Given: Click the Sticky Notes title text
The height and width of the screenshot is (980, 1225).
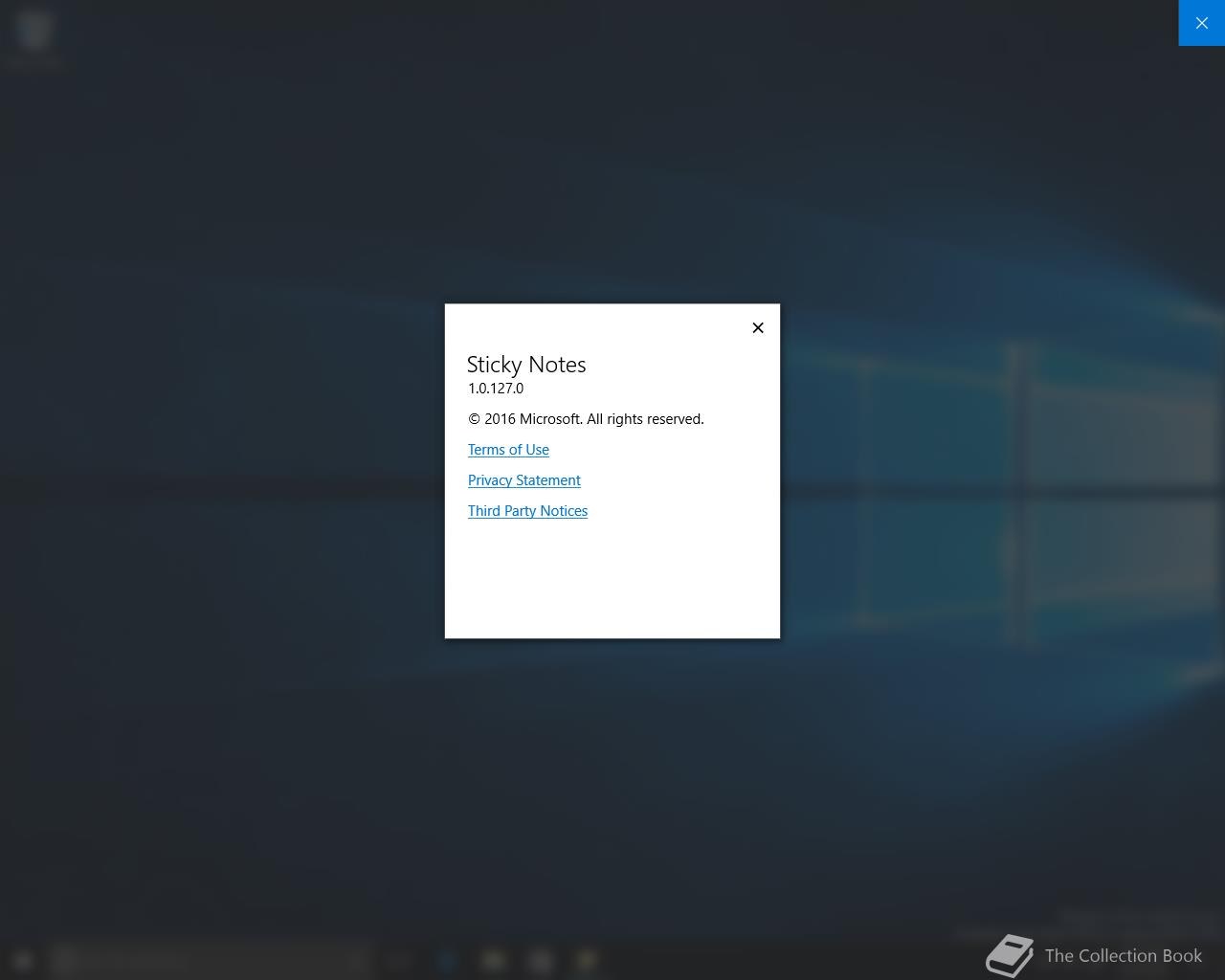Looking at the screenshot, I should tap(526, 365).
